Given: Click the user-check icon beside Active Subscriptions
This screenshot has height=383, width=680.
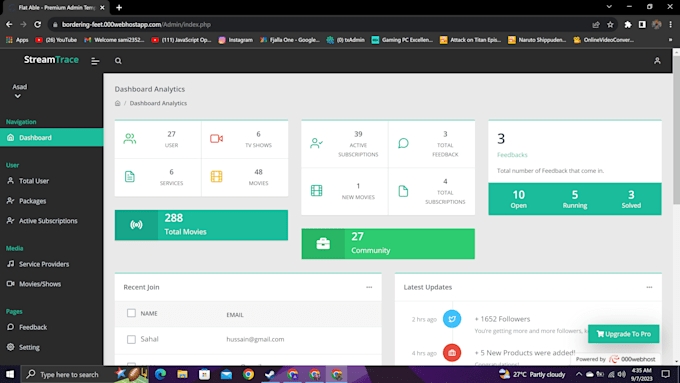Looking at the screenshot, I should click(x=316, y=143).
